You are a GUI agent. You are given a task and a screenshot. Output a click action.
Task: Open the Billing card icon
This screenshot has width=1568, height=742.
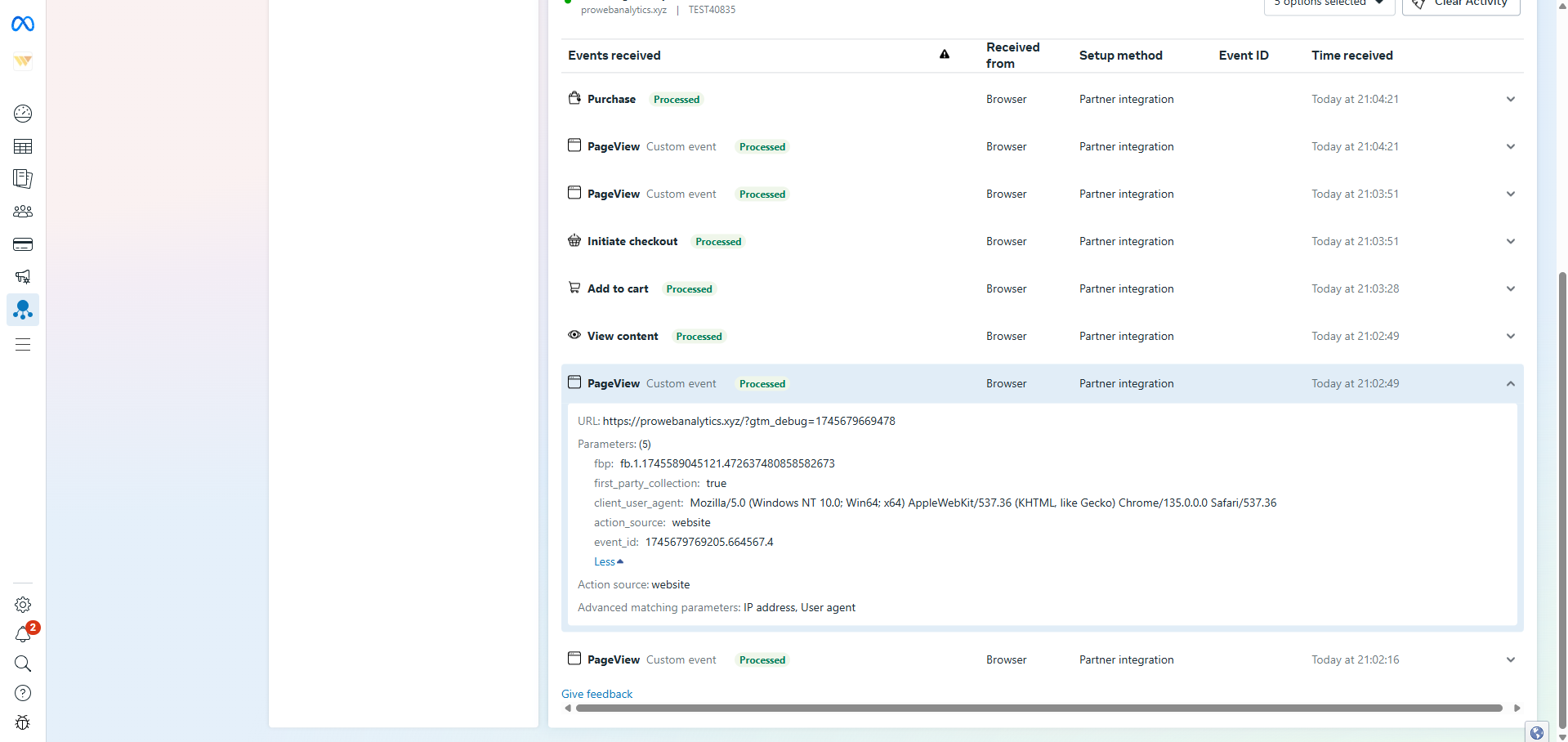[23, 244]
